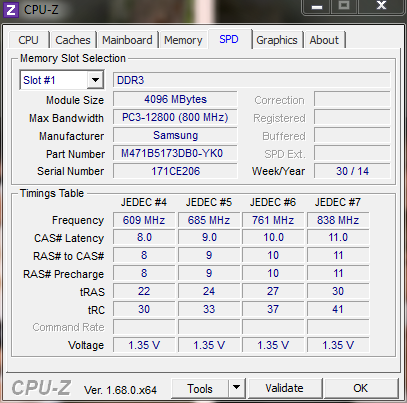The height and width of the screenshot is (403, 407).
Task: Open the Tools dropdown arrow
Action: 237,388
